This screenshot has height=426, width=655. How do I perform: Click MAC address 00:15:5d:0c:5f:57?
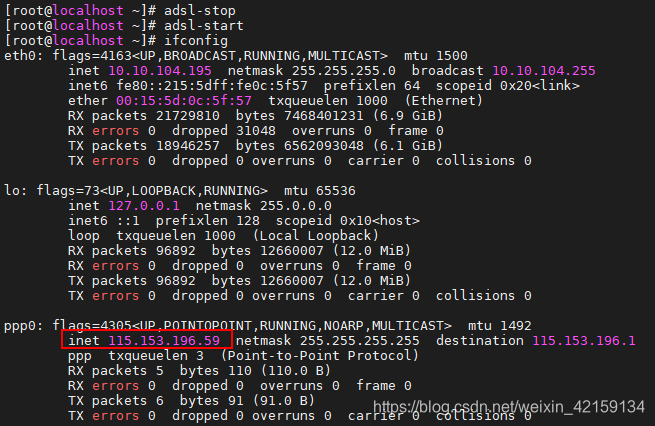pos(184,101)
